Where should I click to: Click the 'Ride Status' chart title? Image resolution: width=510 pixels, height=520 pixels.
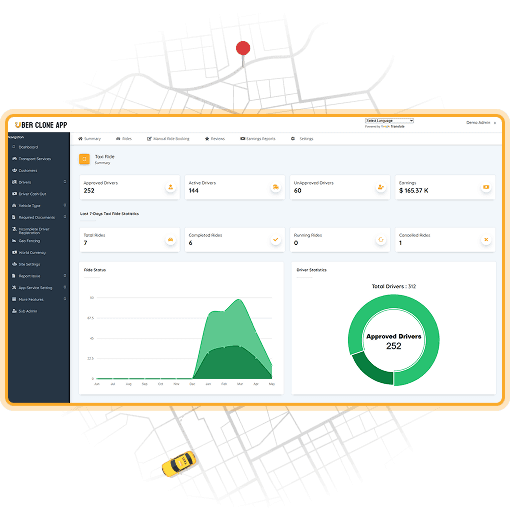95,270
